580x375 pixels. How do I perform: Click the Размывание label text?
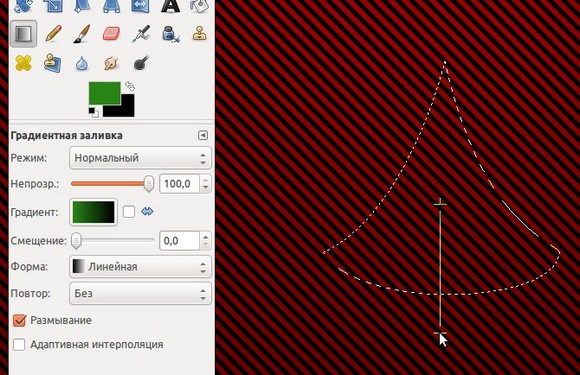[x=61, y=320]
